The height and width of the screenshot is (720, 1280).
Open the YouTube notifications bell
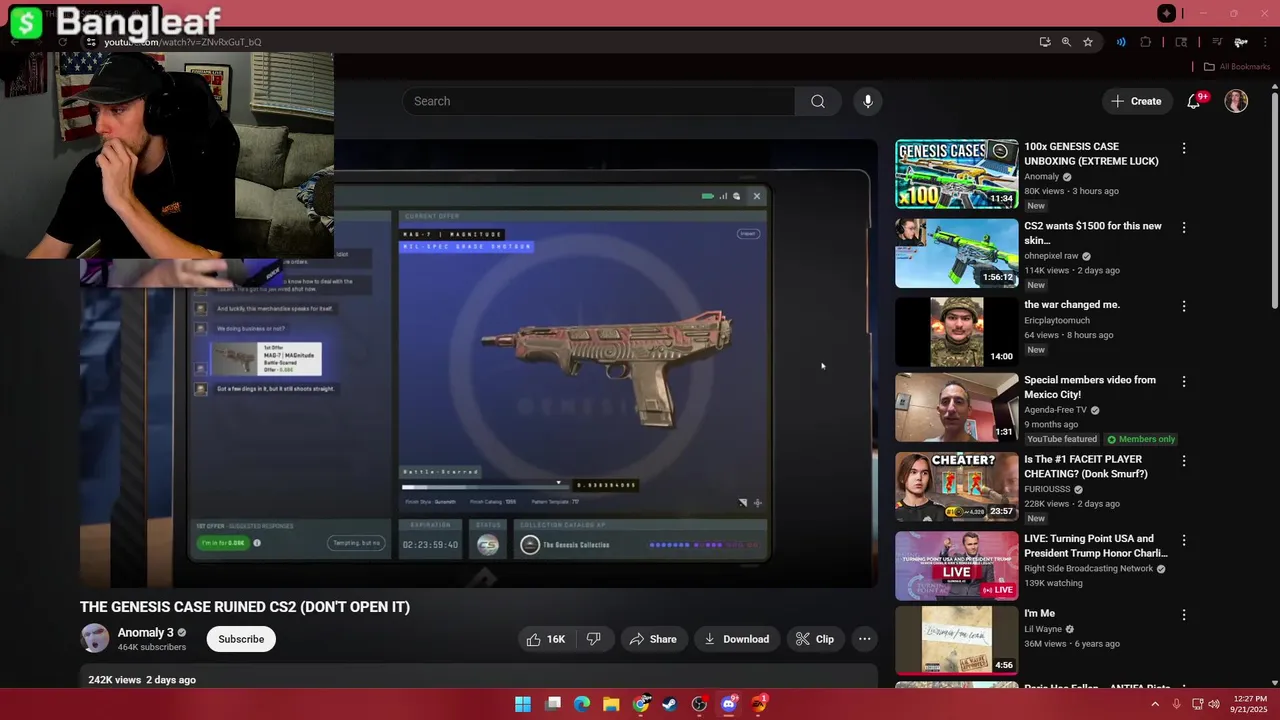(1194, 101)
